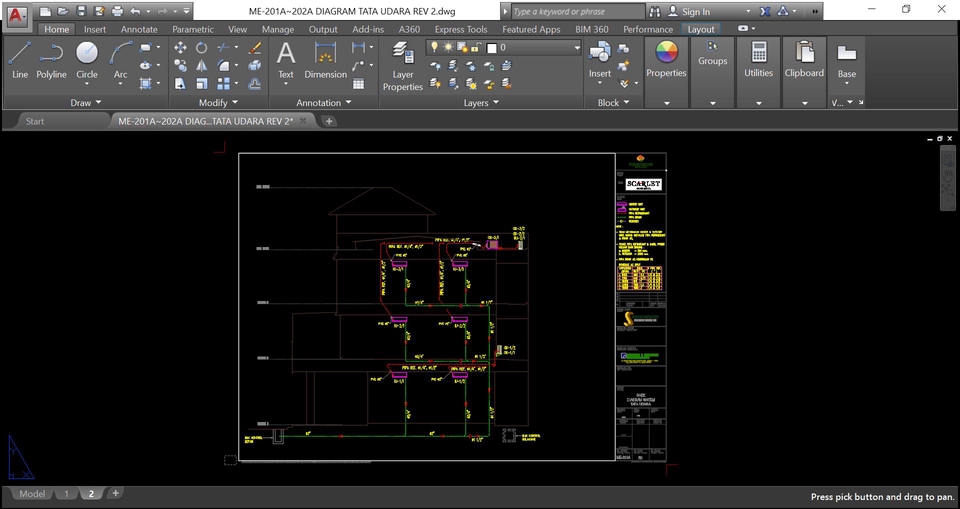Expand the Layers panel
This screenshot has height=509, width=960.
(x=481, y=103)
